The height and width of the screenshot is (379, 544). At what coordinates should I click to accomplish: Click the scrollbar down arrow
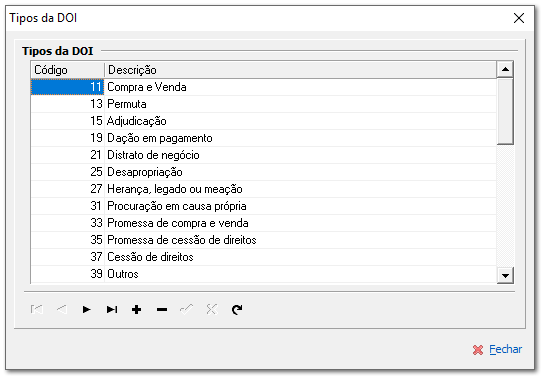click(505, 276)
